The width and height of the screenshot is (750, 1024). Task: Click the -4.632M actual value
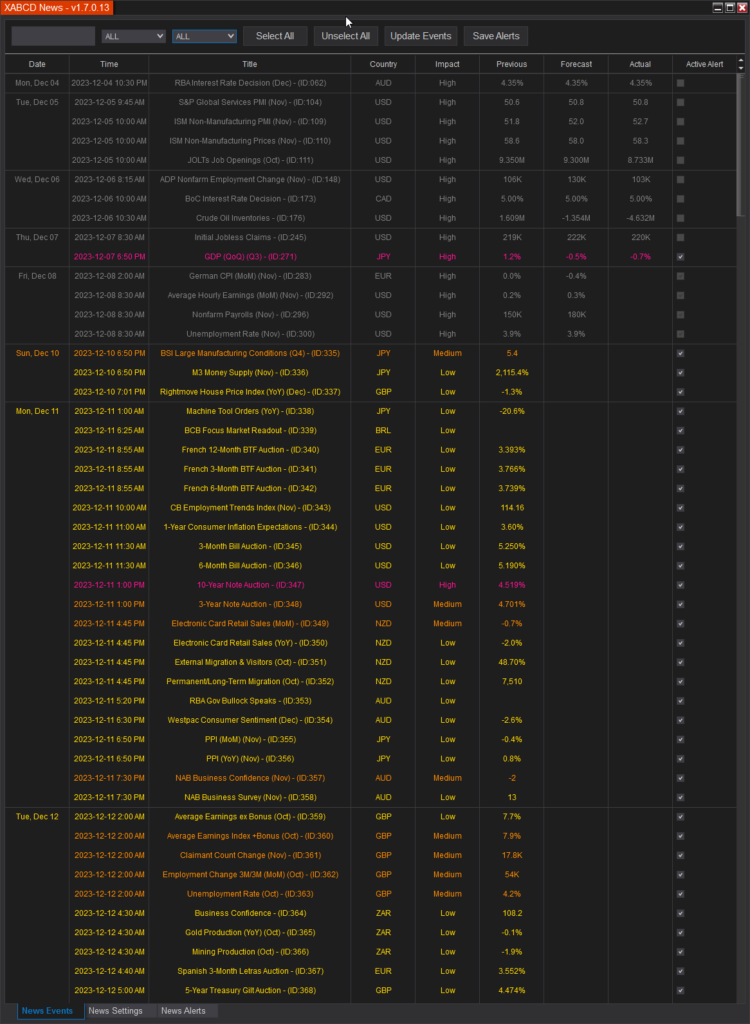[640, 218]
